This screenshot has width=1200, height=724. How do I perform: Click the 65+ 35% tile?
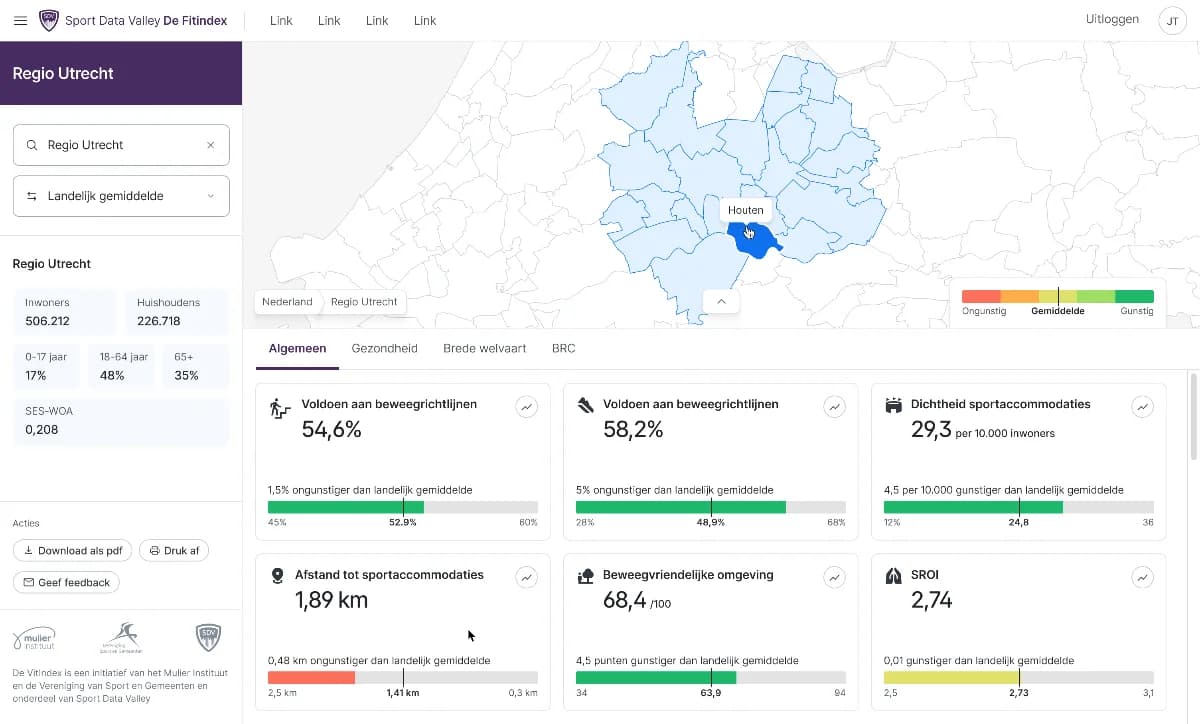point(195,367)
